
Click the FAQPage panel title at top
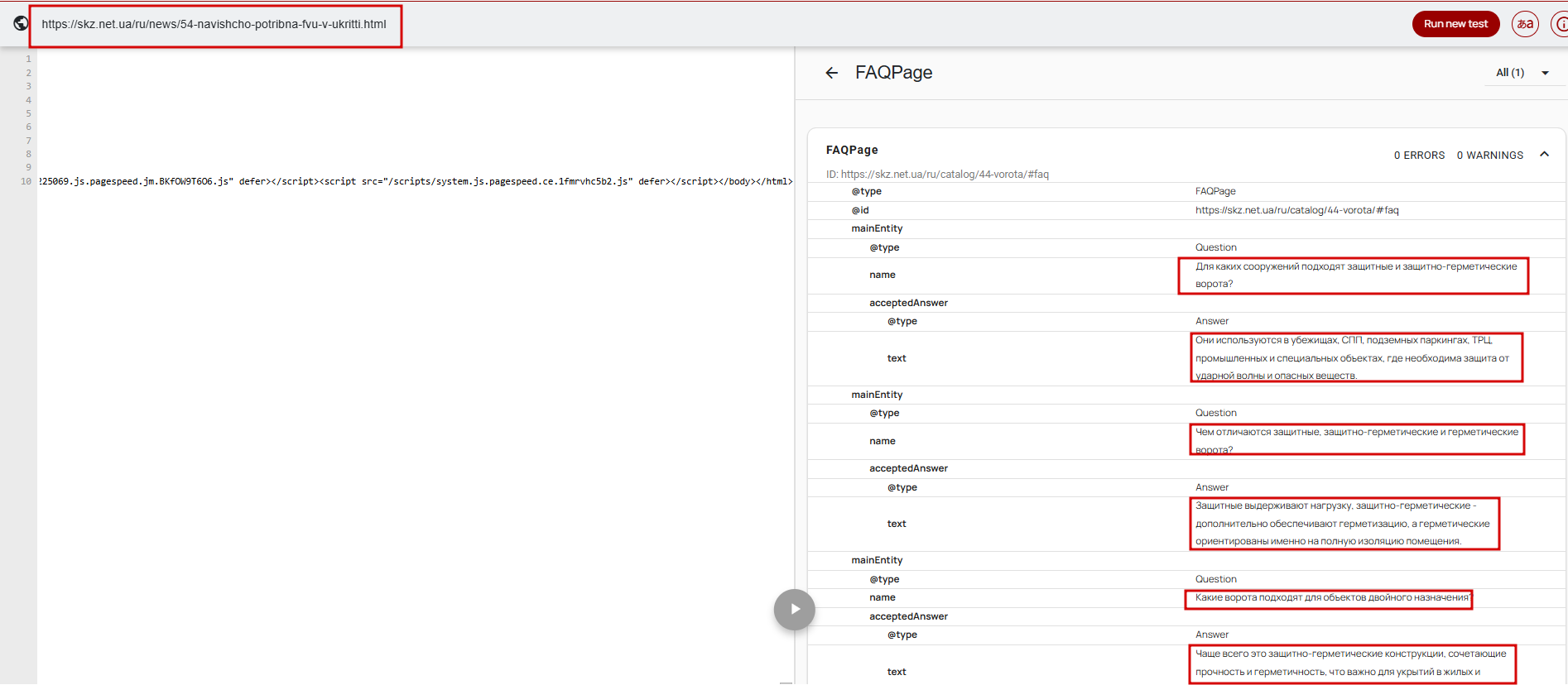click(893, 73)
